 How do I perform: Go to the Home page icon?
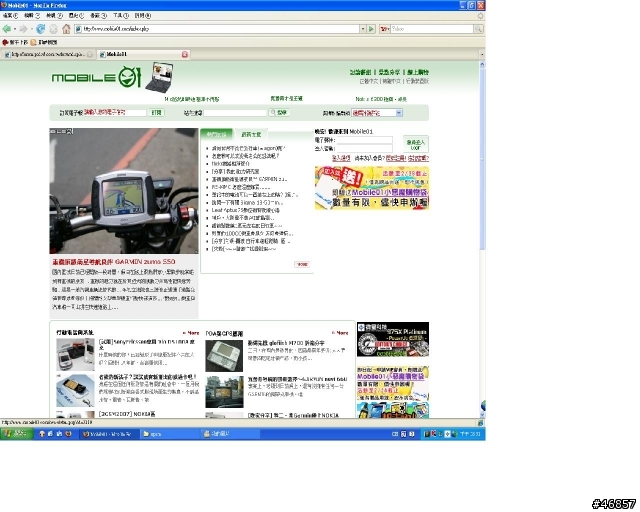[66, 29]
